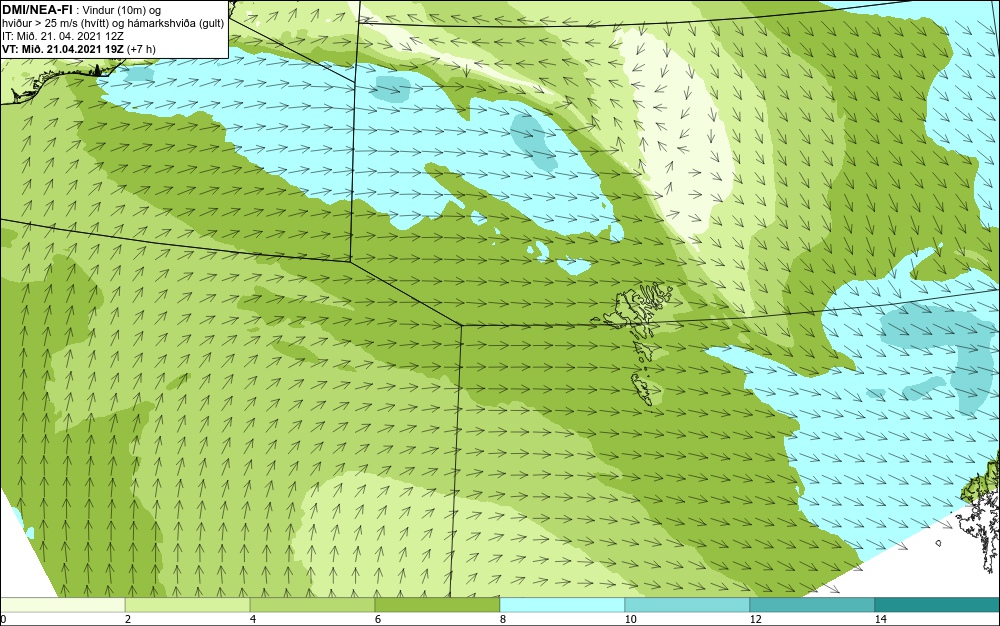Click the legend scale label "14"
Viewport: 1000px width, 626px height.
880,620
